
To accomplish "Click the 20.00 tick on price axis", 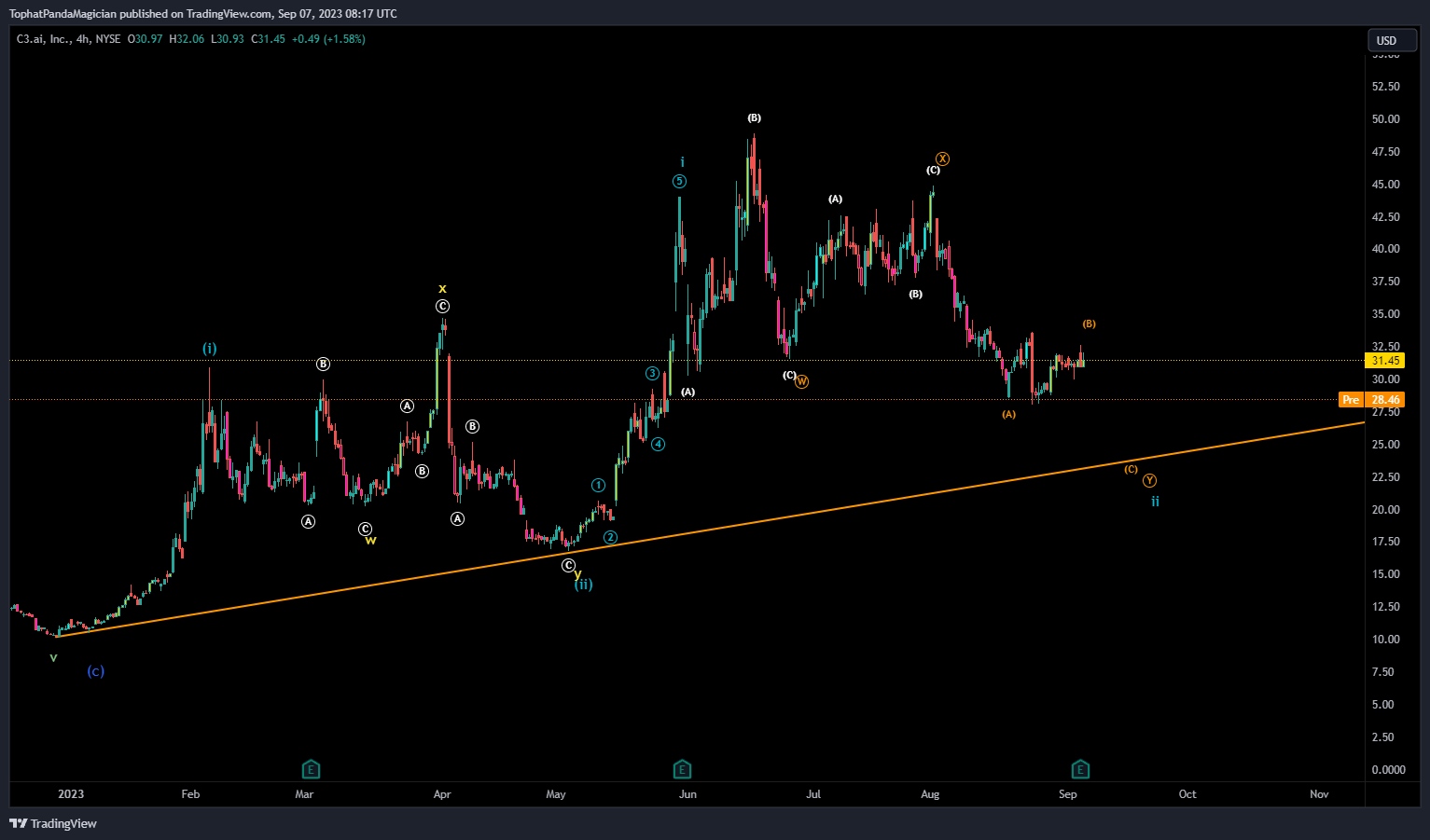I will (1386, 510).
